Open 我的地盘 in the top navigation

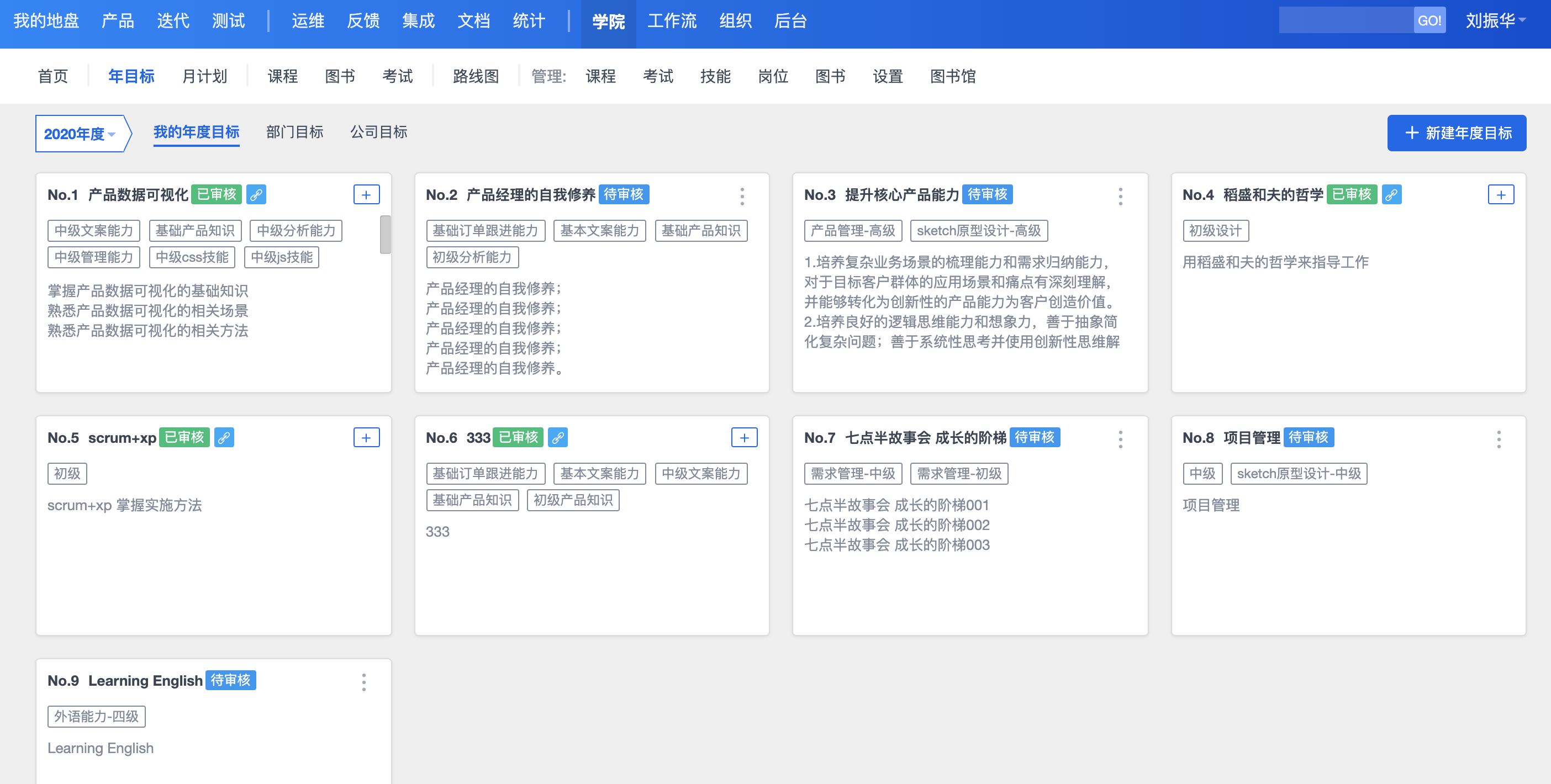(x=46, y=21)
